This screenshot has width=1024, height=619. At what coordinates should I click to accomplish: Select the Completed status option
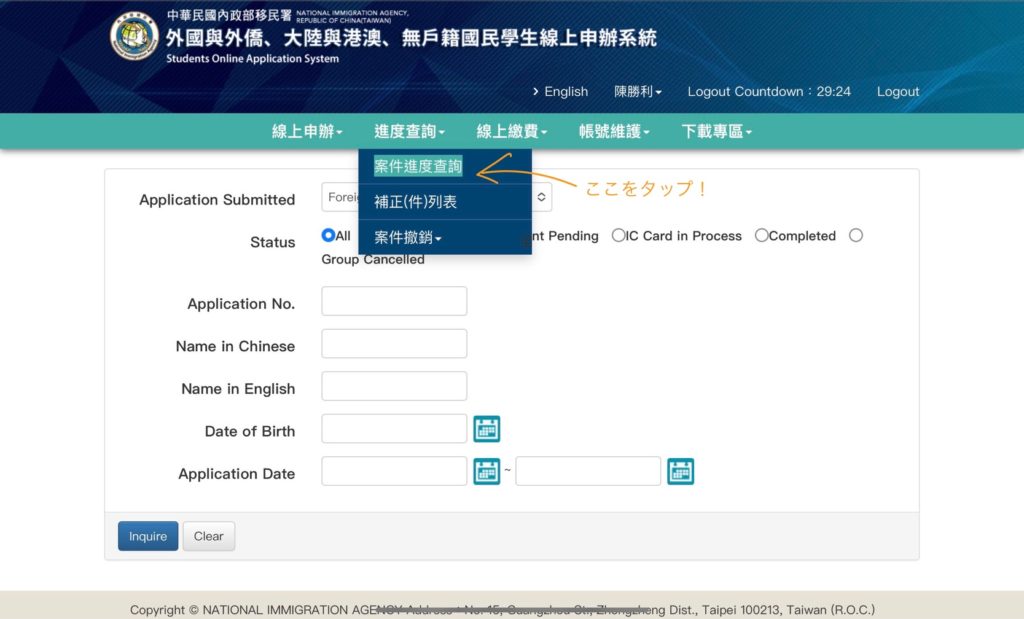(761, 235)
